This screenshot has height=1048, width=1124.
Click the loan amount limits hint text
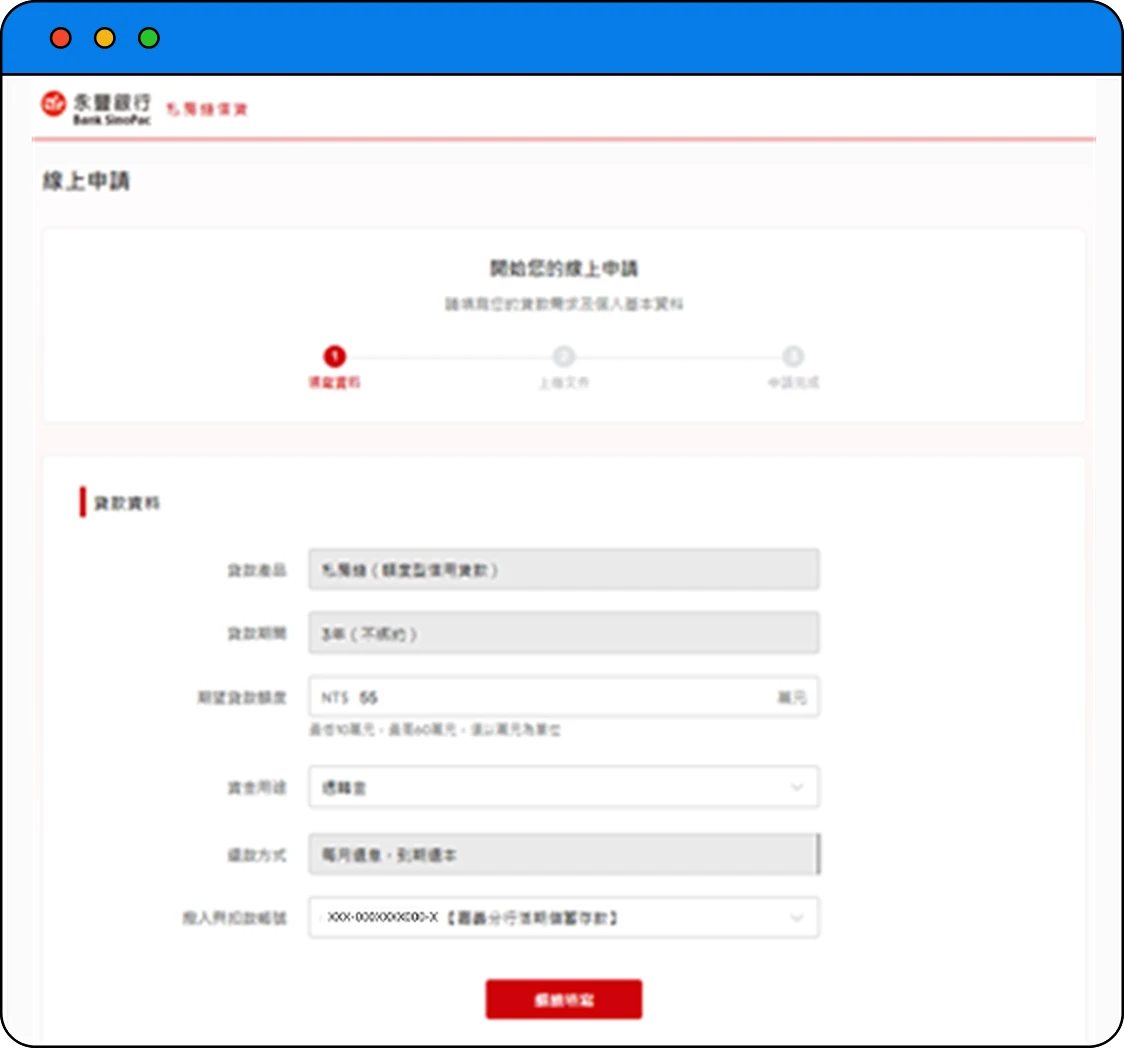(x=434, y=730)
